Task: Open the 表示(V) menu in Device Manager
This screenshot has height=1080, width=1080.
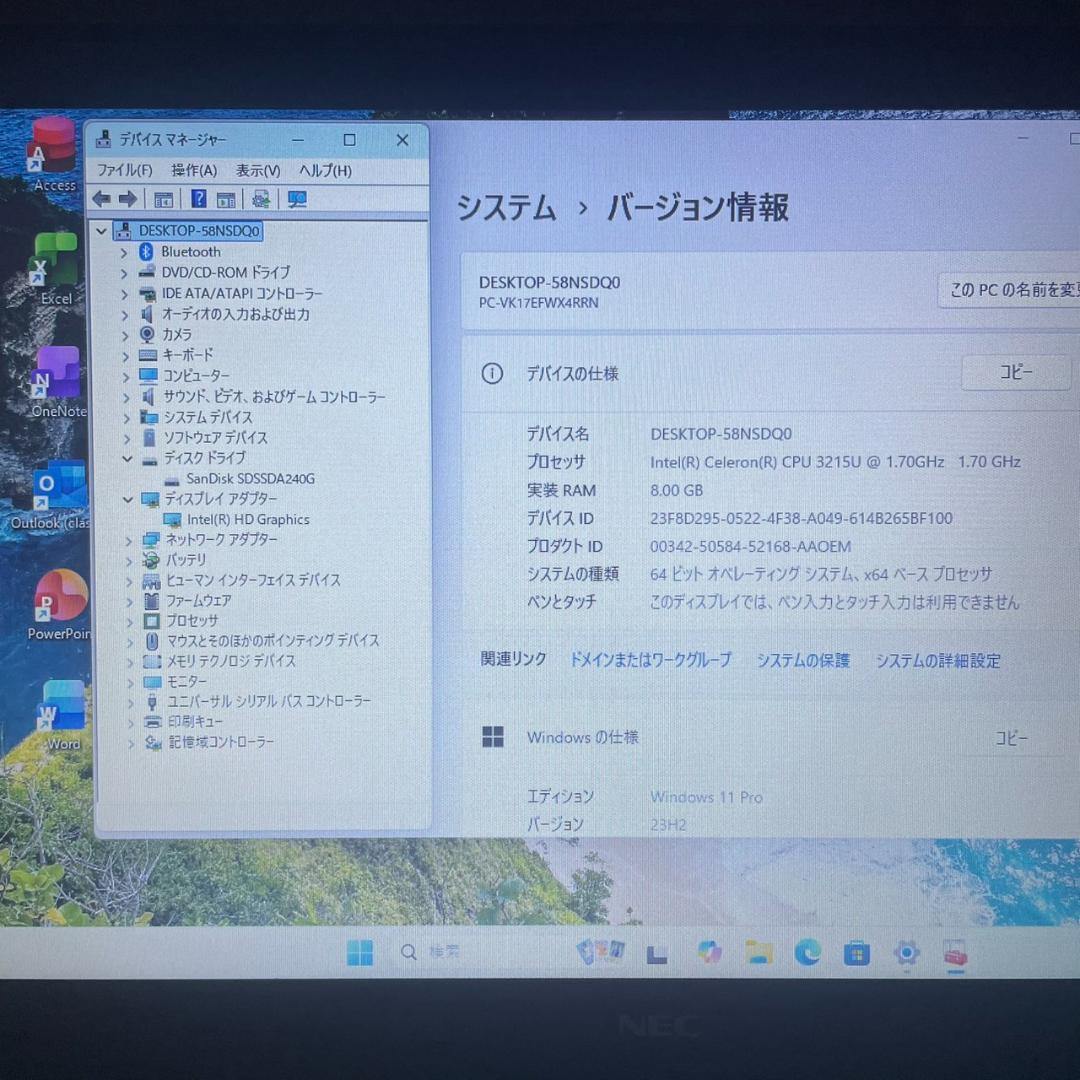Action: coord(257,170)
